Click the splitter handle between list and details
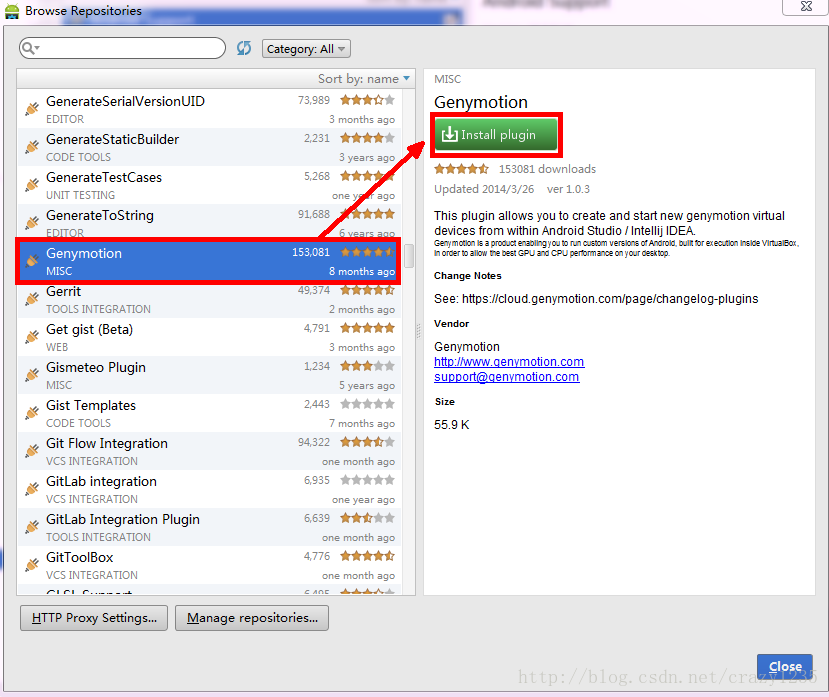 tap(419, 331)
